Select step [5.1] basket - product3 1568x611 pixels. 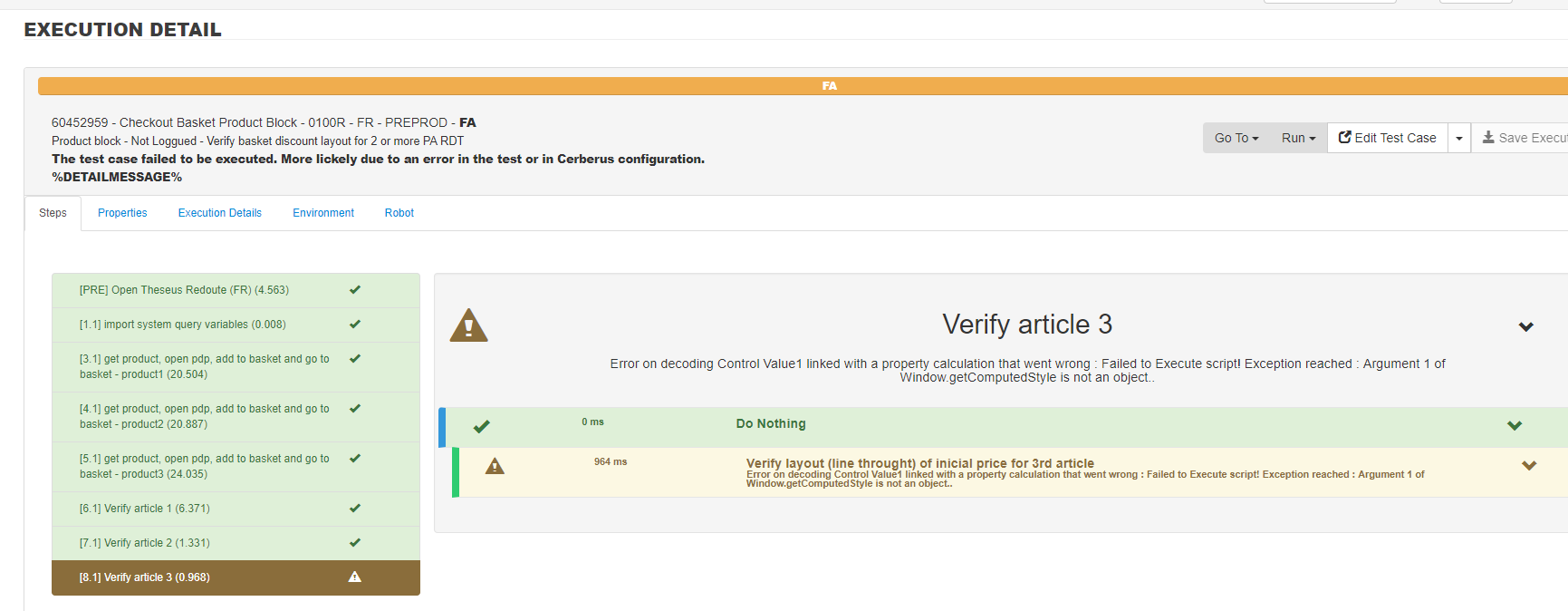pos(236,466)
